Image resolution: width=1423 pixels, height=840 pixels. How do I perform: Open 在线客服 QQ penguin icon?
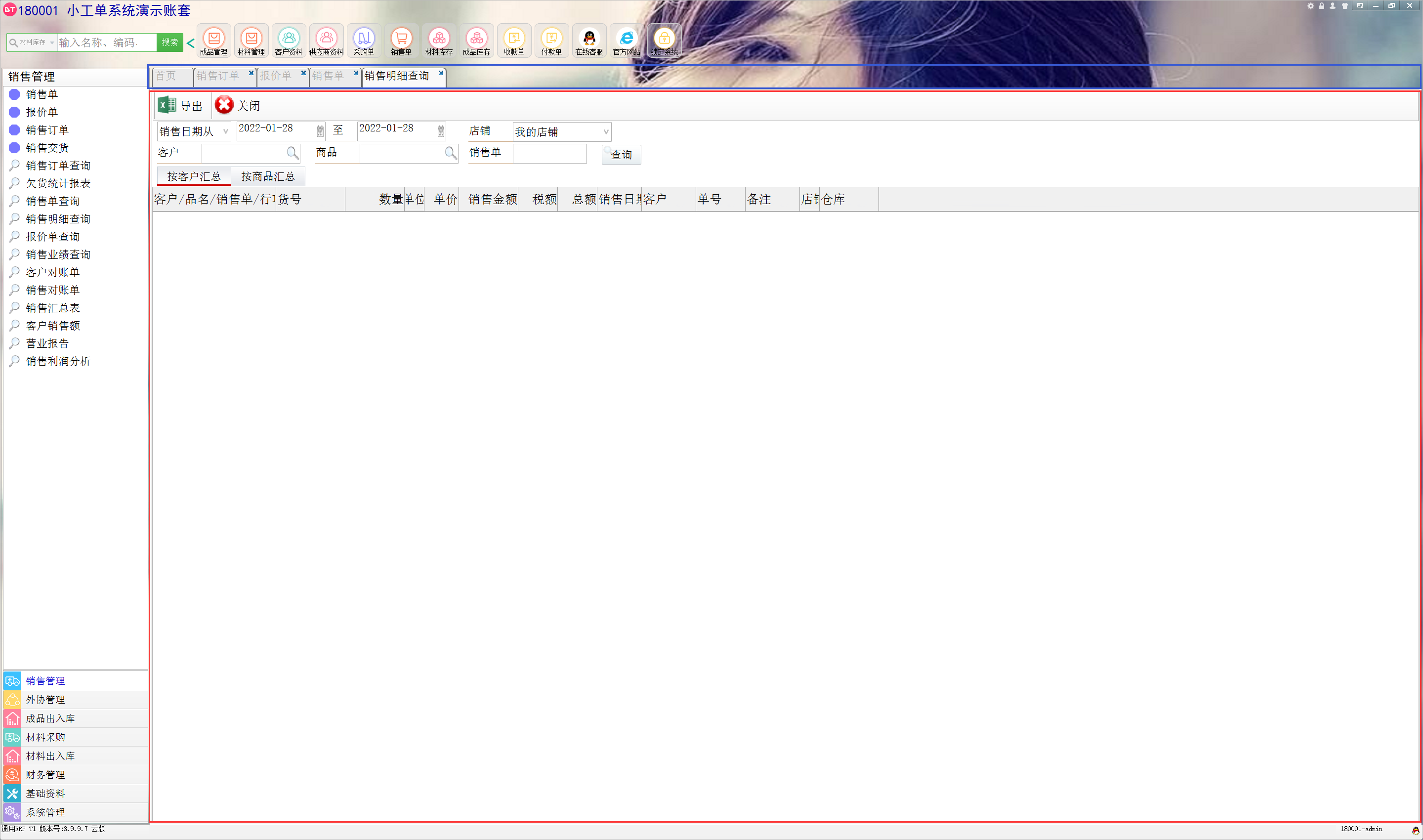pyautogui.click(x=588, y=39)
